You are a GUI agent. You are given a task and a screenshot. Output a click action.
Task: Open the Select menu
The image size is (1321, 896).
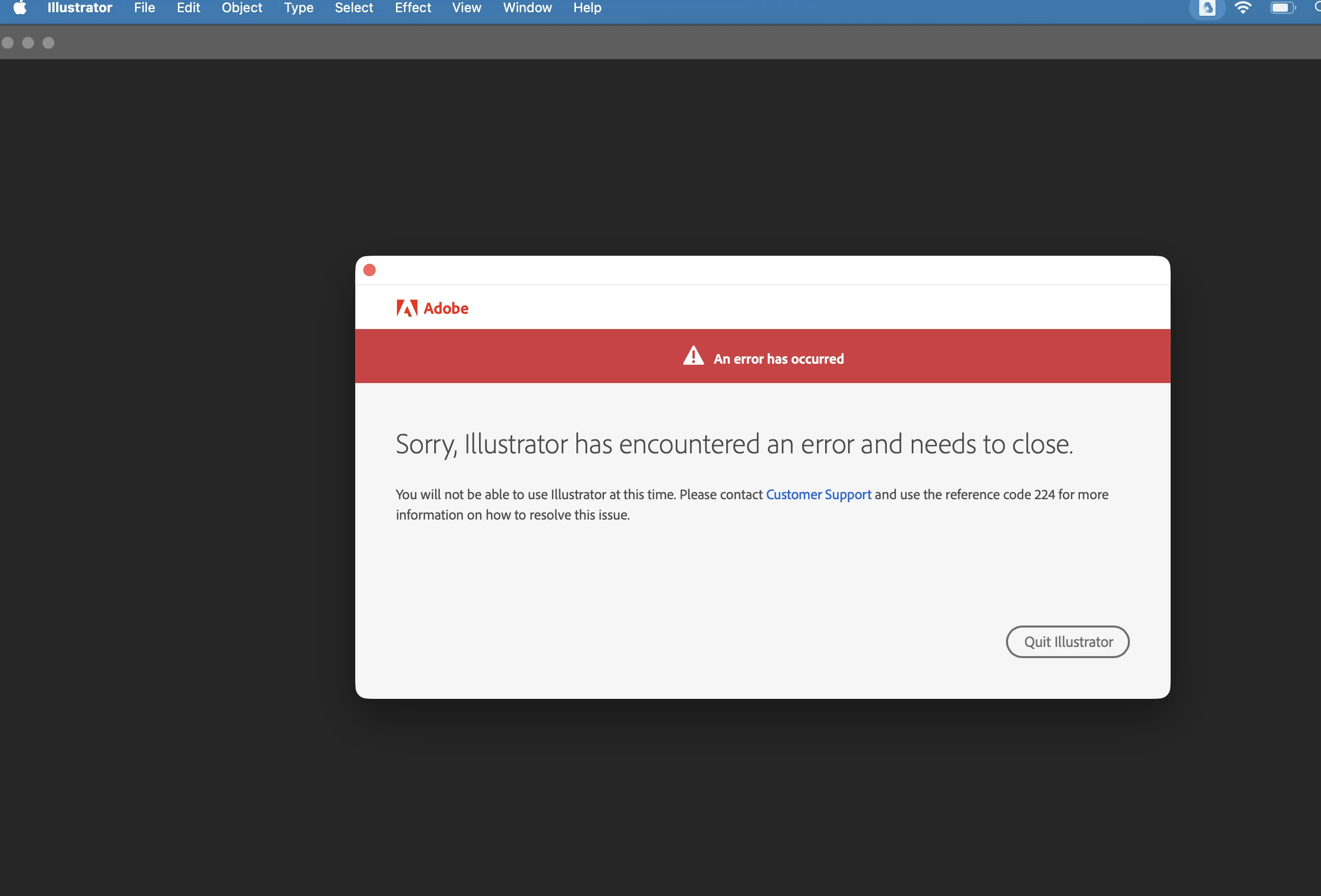click(x=354, y=8)
